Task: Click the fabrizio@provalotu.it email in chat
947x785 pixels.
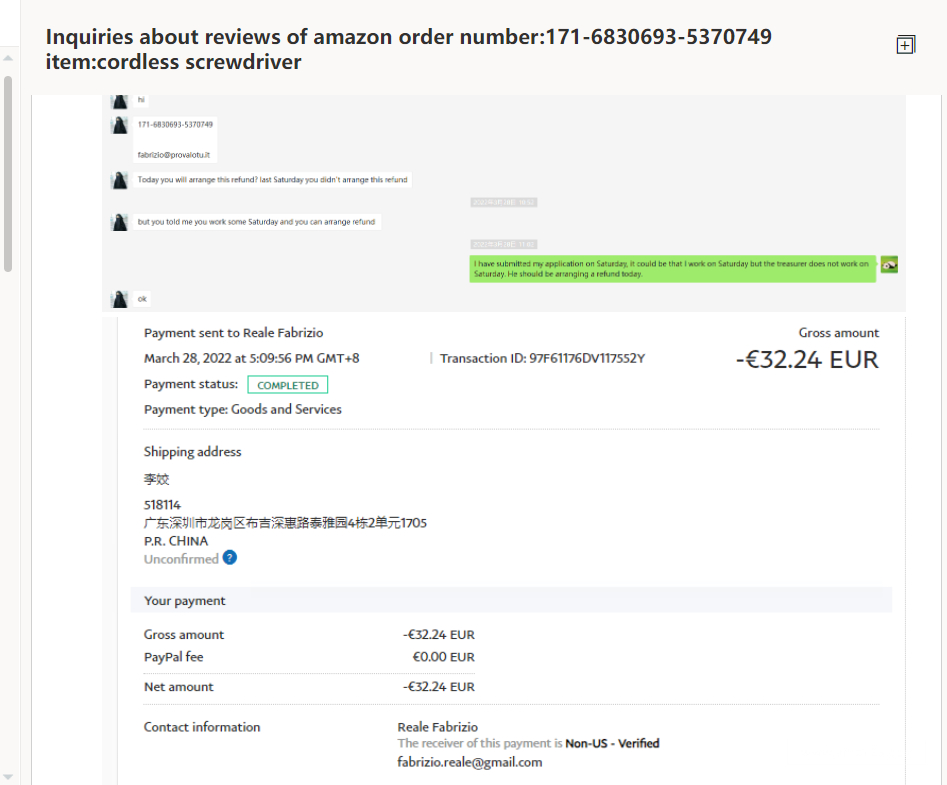Action: pos(174,155)
